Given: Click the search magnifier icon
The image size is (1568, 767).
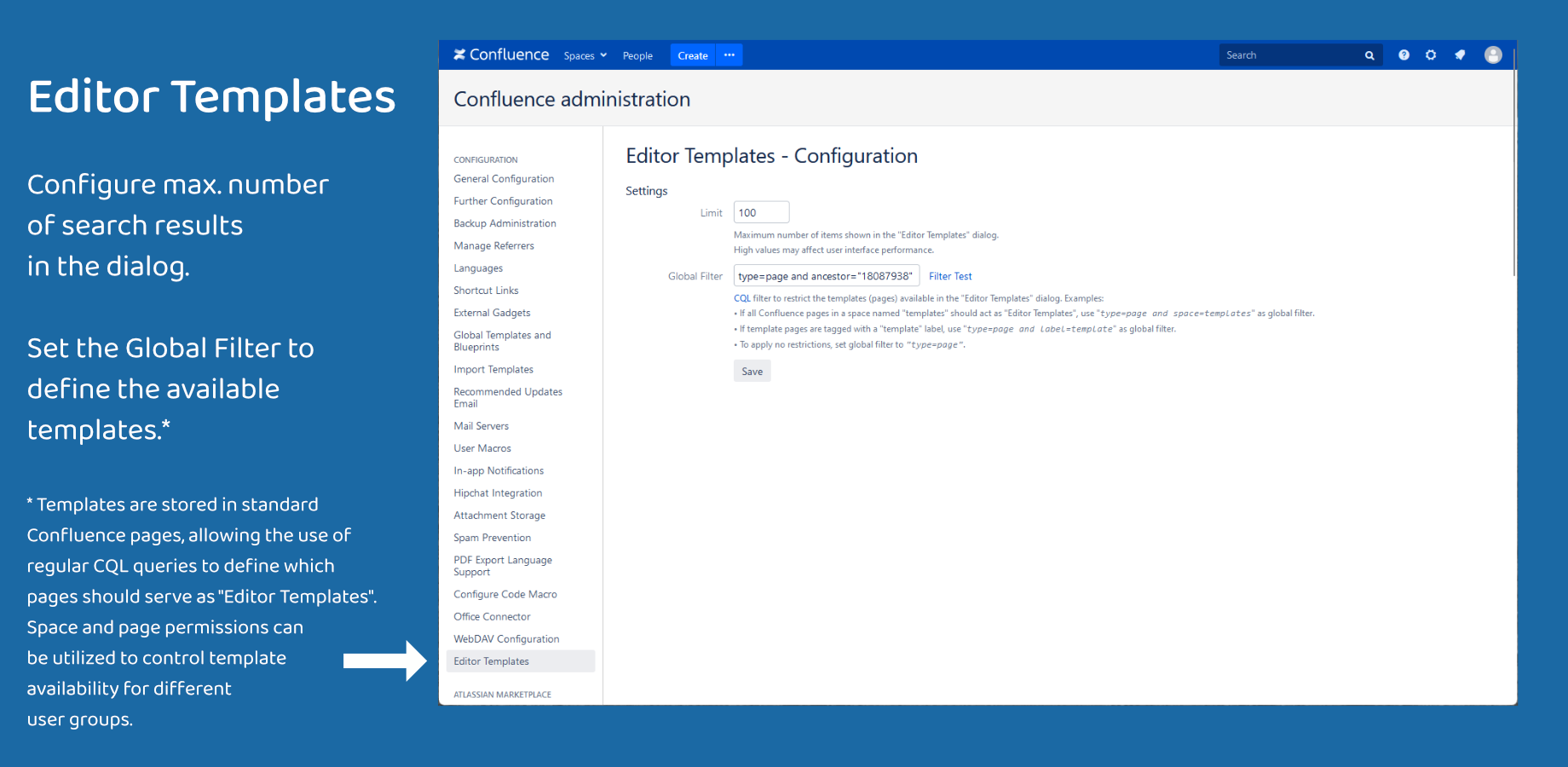Looking at the screenshot, I should 1369,55.
